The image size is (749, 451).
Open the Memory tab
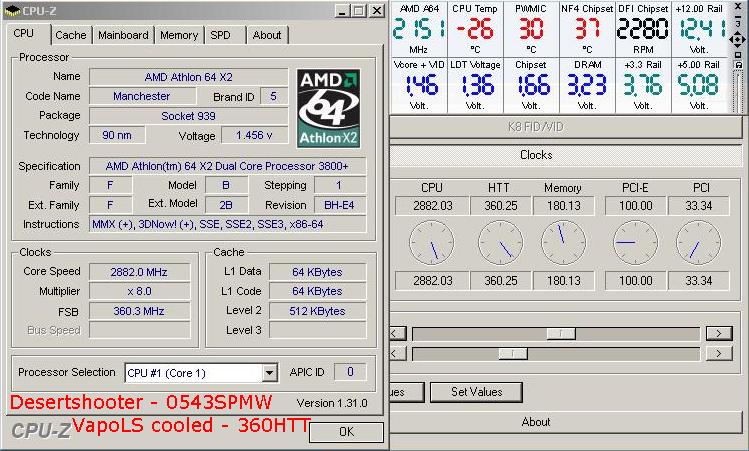tap(179, 35)
